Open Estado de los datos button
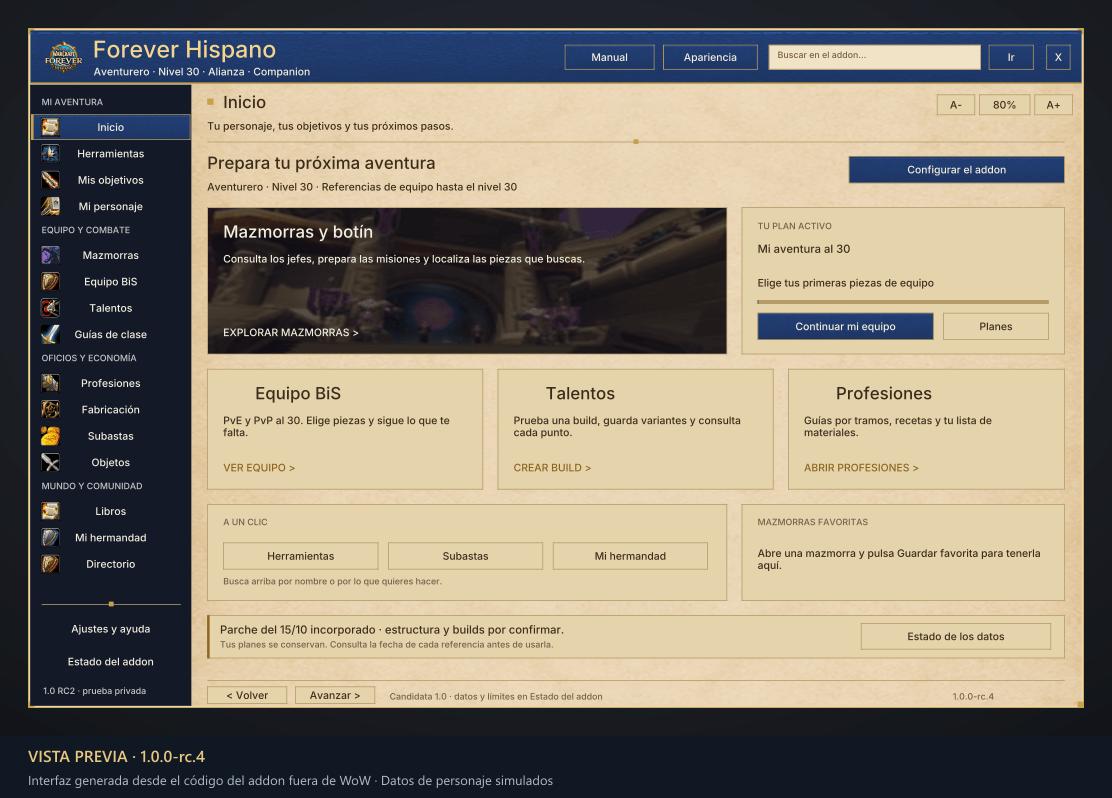Image resolution: width=1112 pixels, height=798 pixels. (x=955, y=636)
